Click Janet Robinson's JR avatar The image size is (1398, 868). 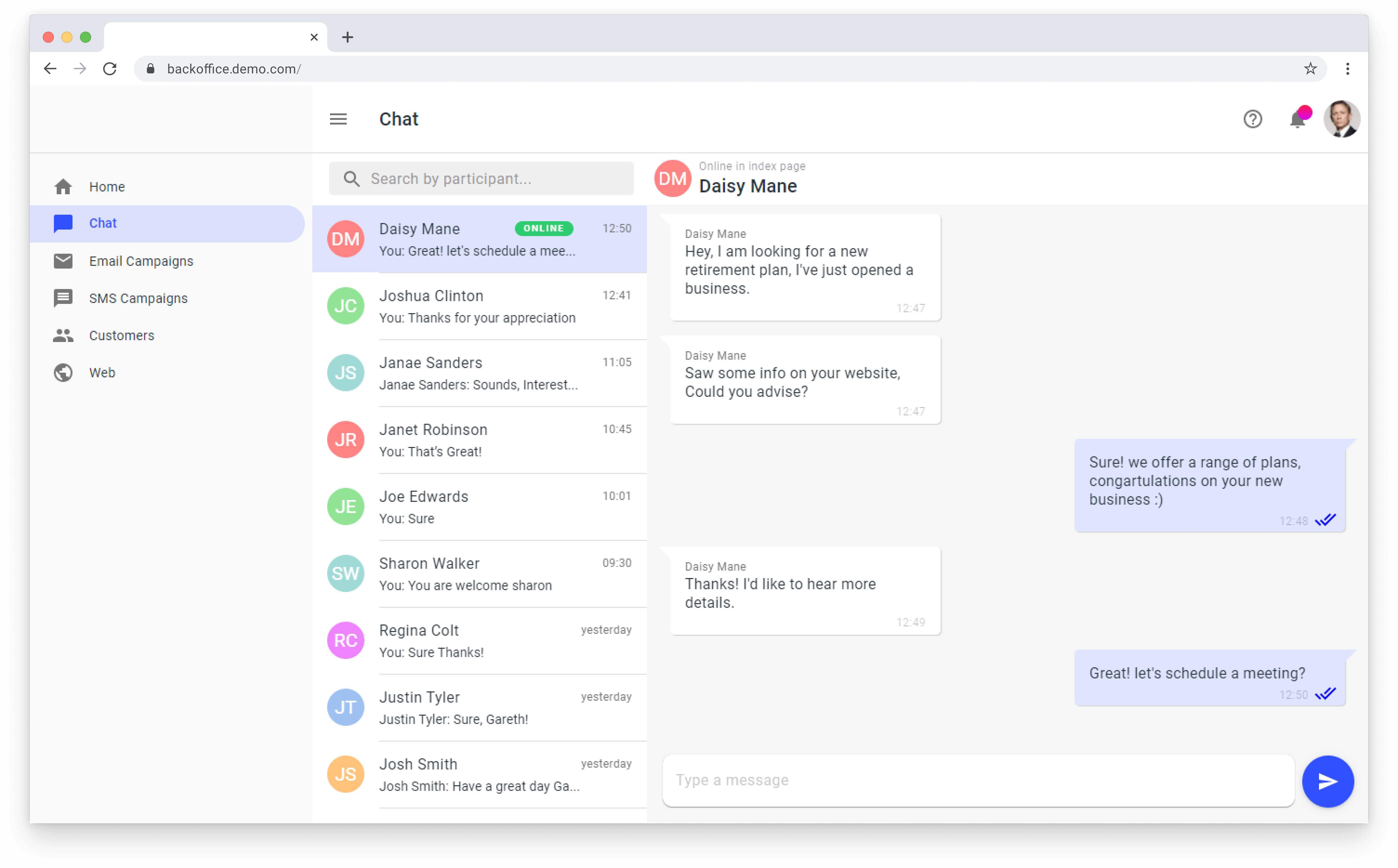click(x=345, y=440)
